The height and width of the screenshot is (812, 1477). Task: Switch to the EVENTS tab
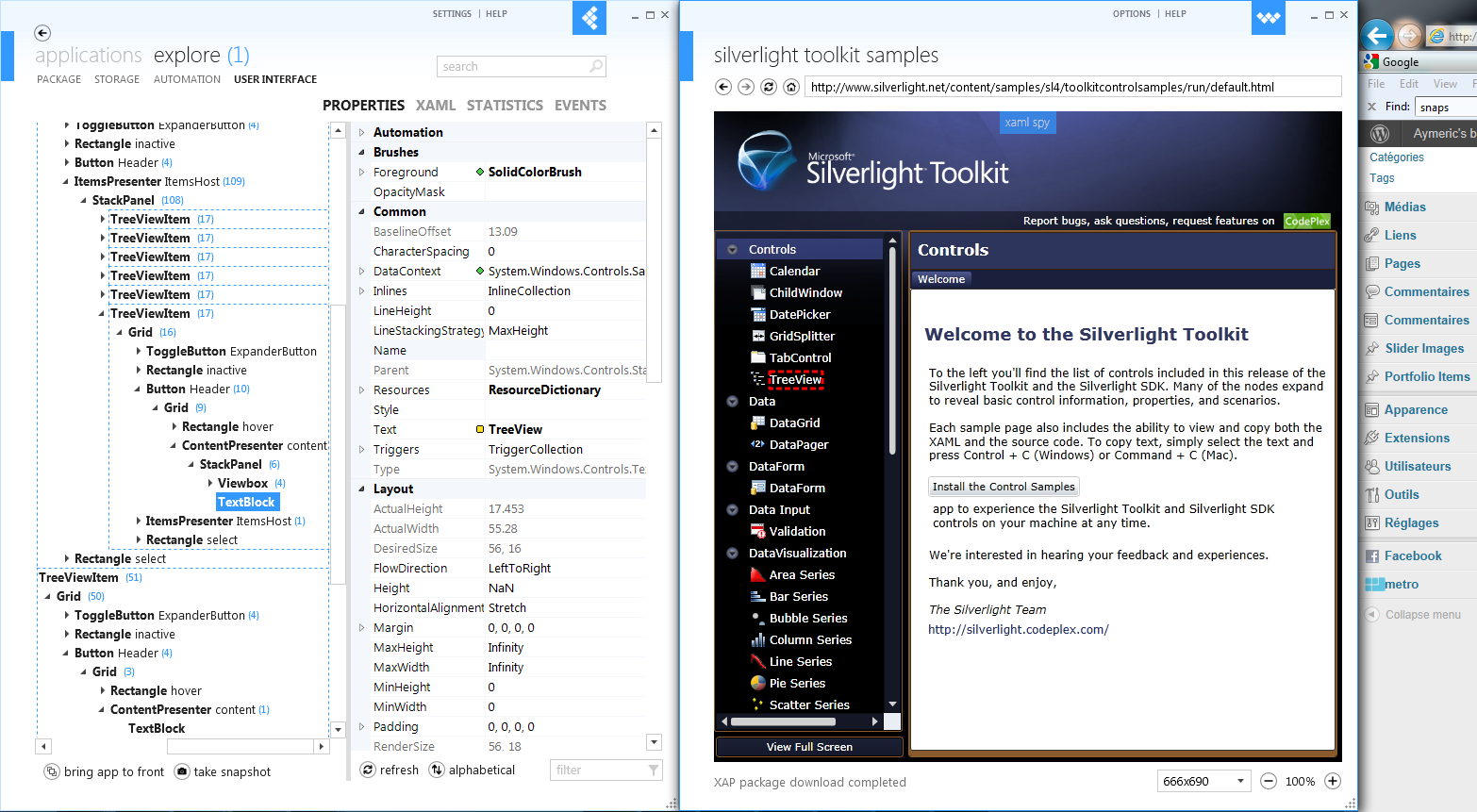point(580,106)
